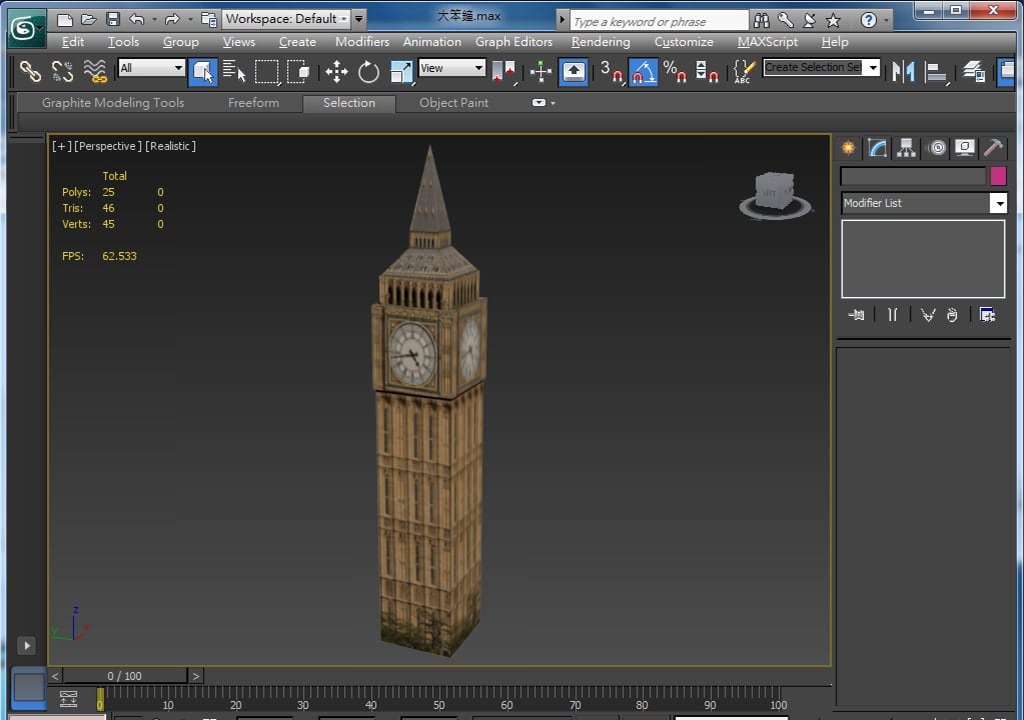This screenshot has width=1024, height=720.
Task: Click the Configure Modifier Sets icon
Action: coord(987,315)
